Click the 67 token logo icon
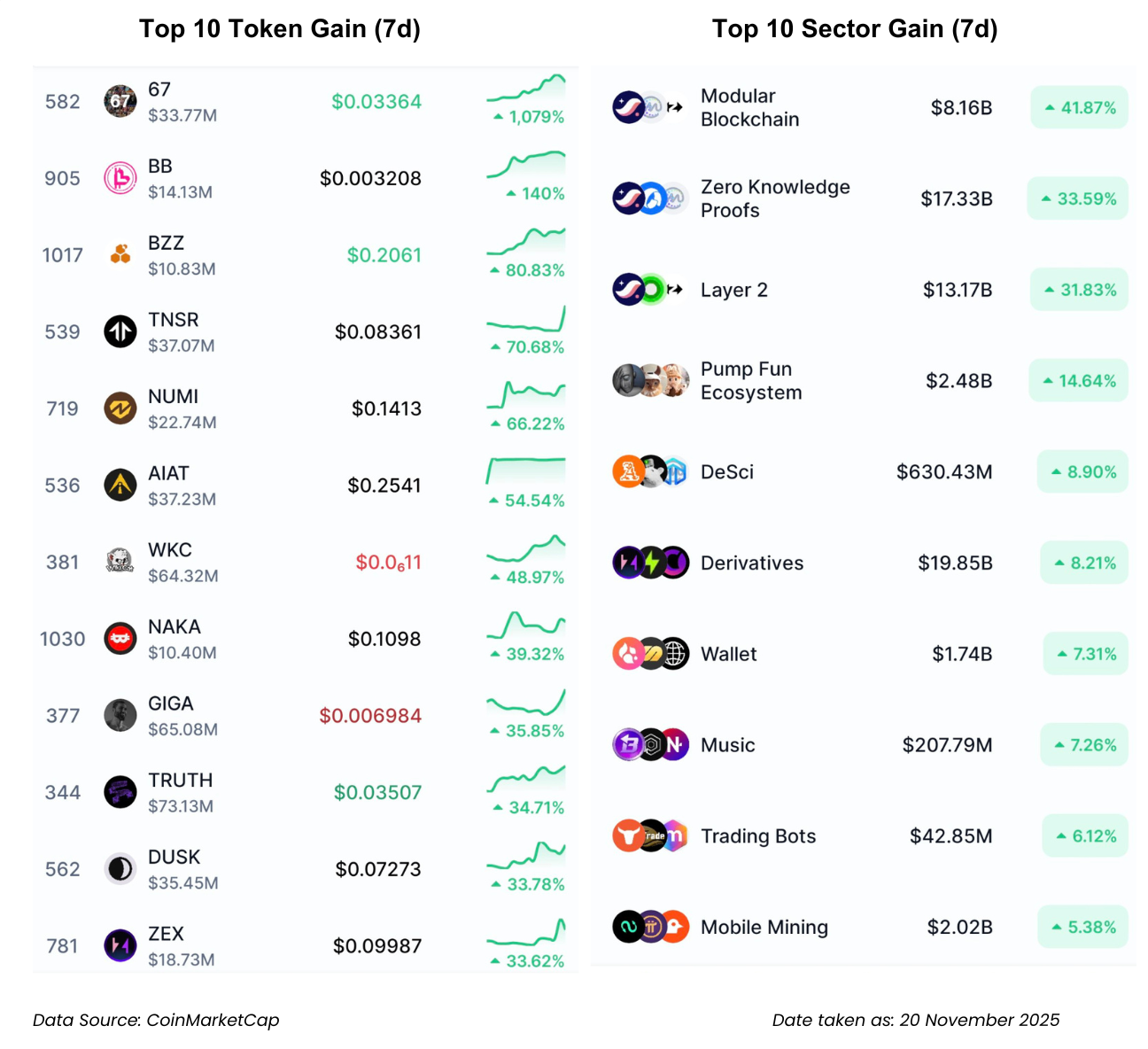 (x=120, y=102)
